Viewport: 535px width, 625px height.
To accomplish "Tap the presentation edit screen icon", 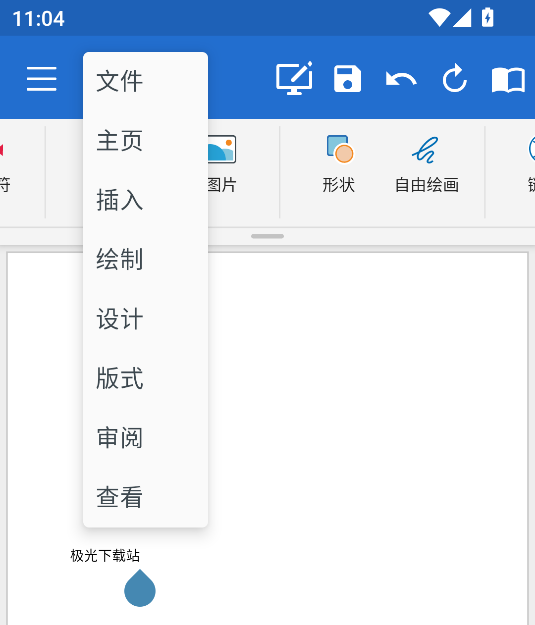I will [294, 78].
